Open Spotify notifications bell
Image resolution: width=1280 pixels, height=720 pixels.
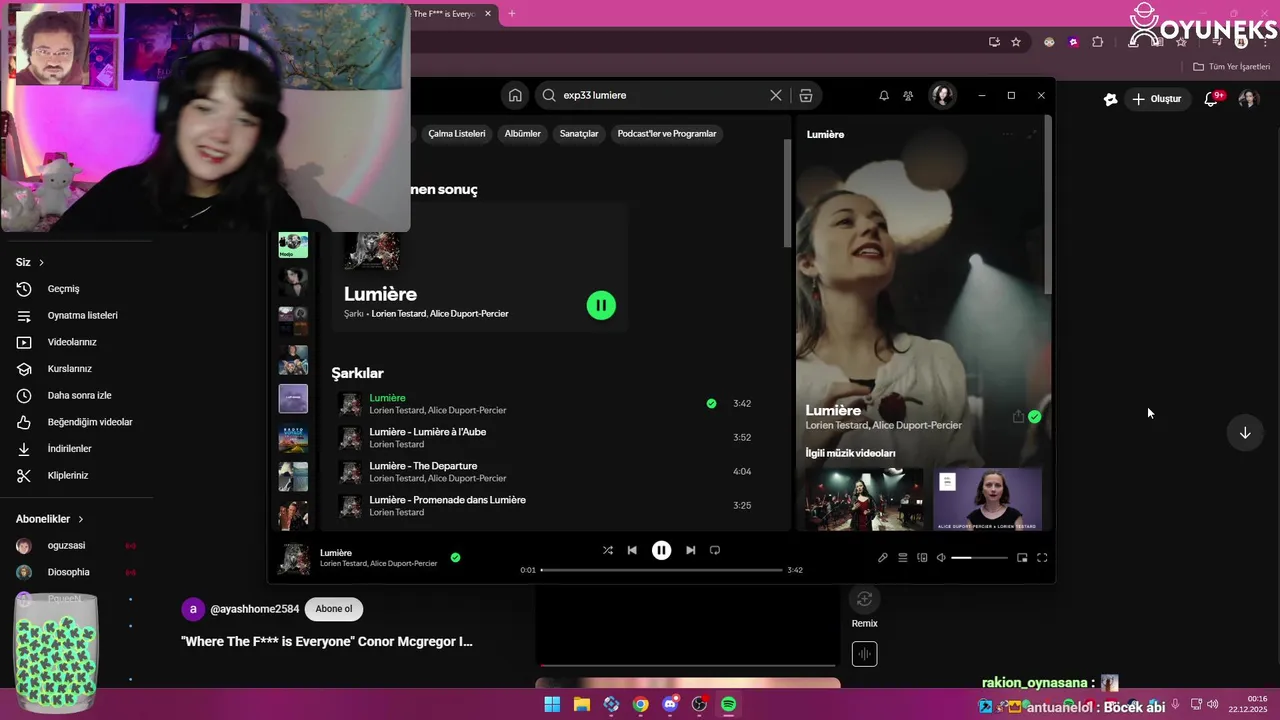(884, 96)
